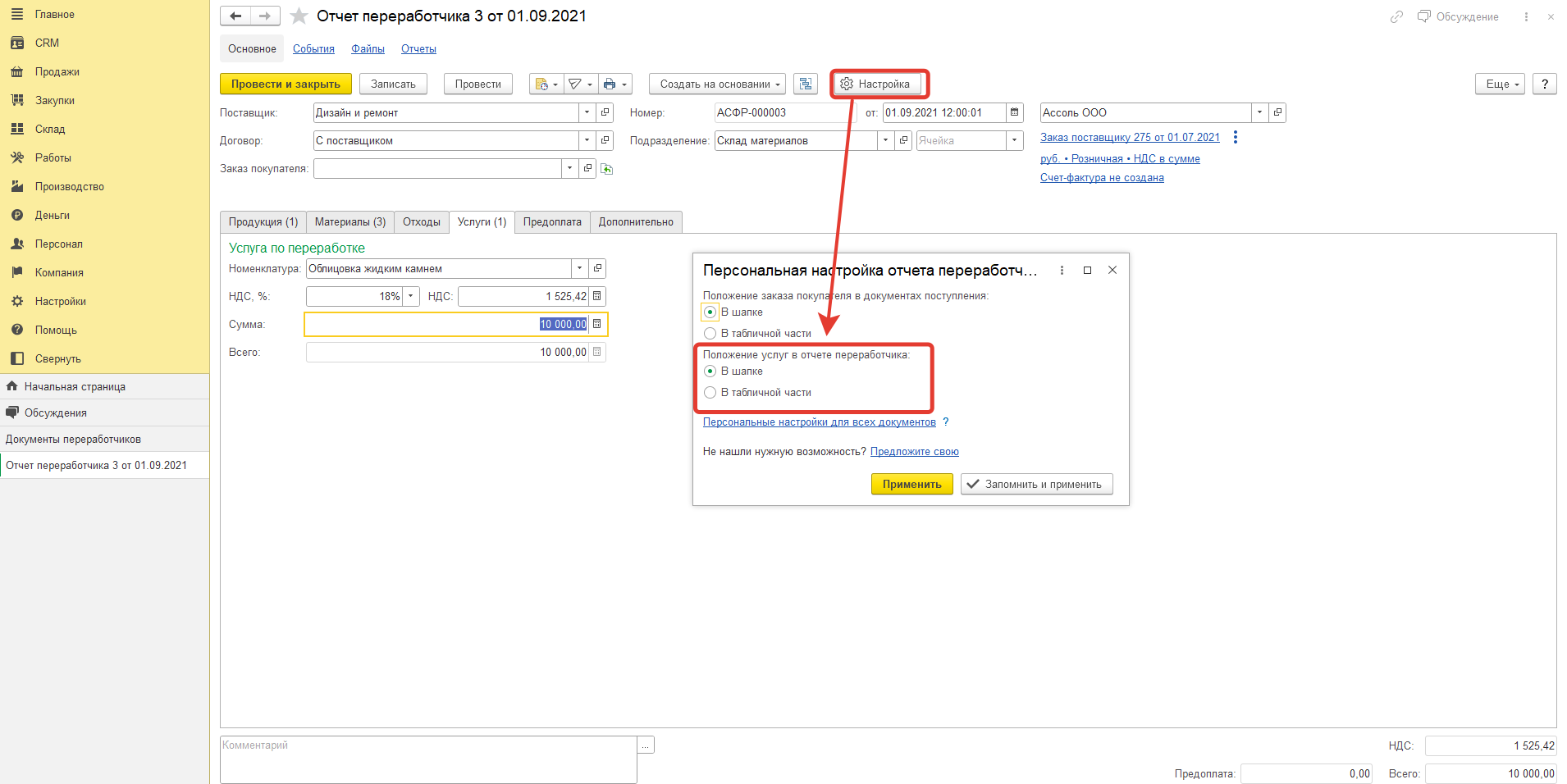Click Запомнить и применить button
The image size is (1567, 784).
(1037, 484)
